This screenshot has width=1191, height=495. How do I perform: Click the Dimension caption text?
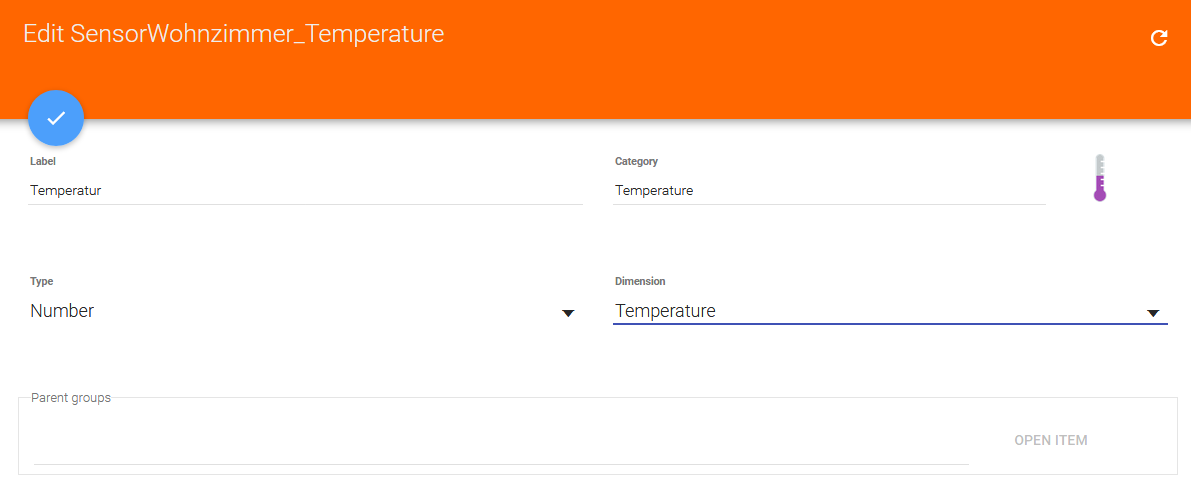pyautogui.click(x=640, y=282)
